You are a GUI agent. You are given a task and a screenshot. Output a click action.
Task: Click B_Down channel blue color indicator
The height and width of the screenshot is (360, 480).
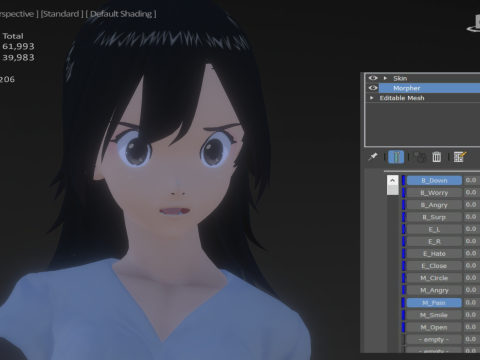click(x=403, y=180)
